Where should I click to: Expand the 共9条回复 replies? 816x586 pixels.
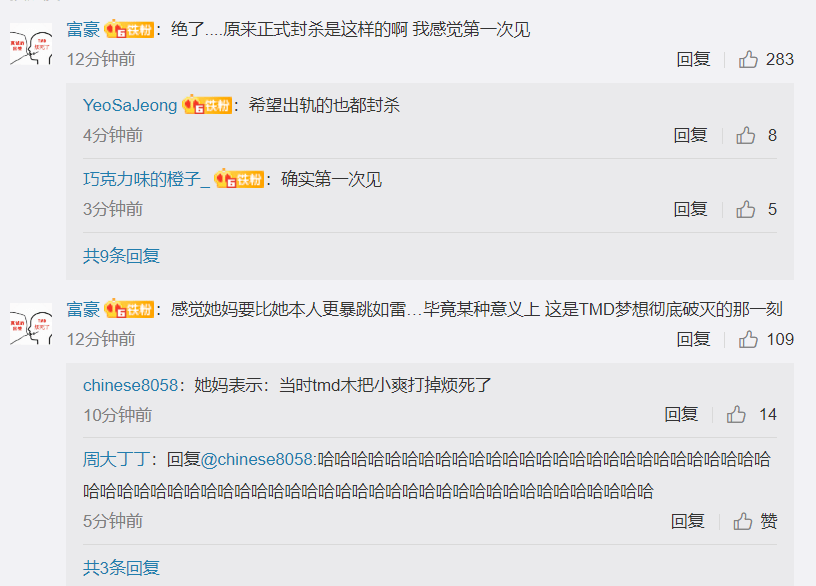[121, 256]
